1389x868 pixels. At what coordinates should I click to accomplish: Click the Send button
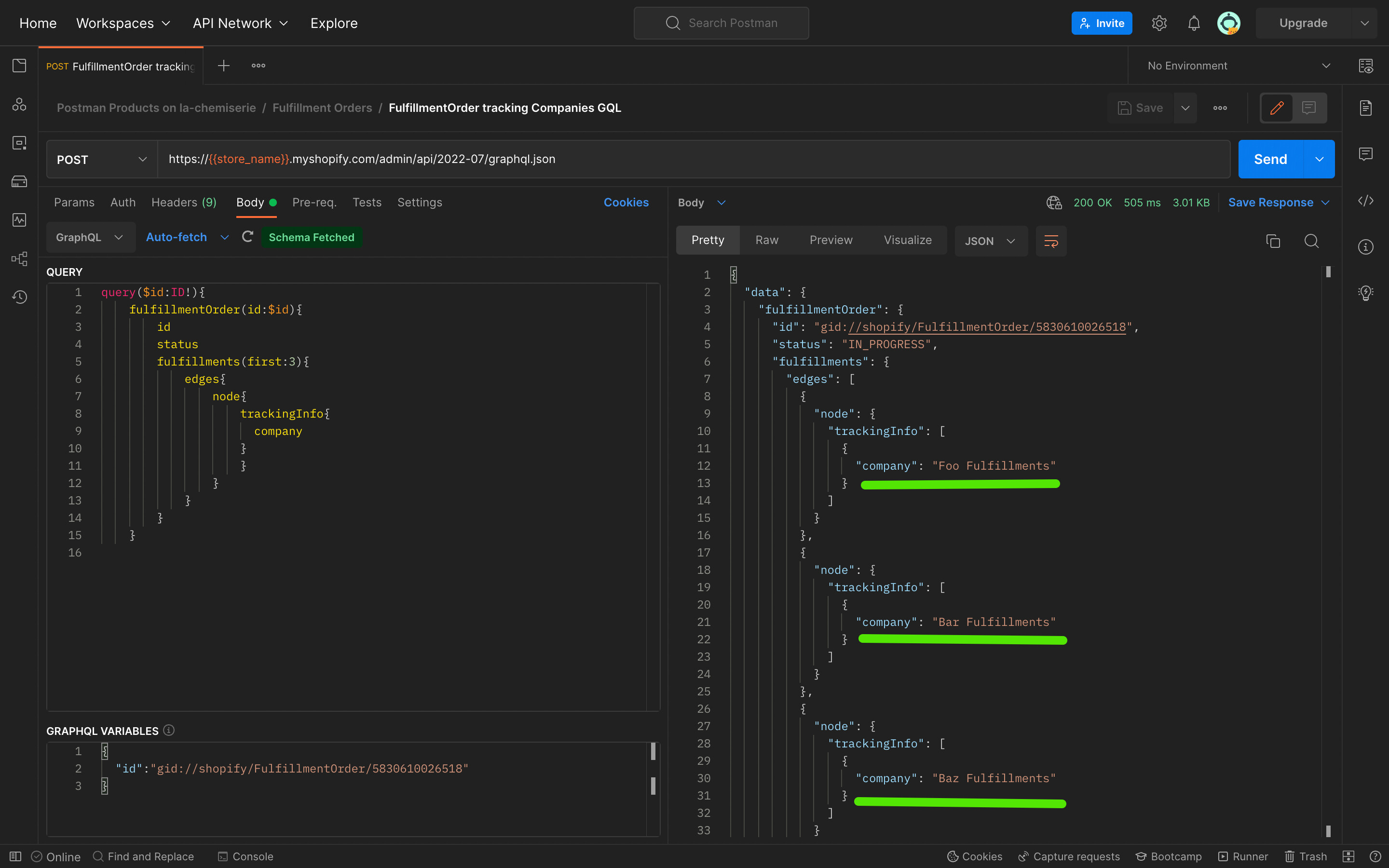point(1269,160)
